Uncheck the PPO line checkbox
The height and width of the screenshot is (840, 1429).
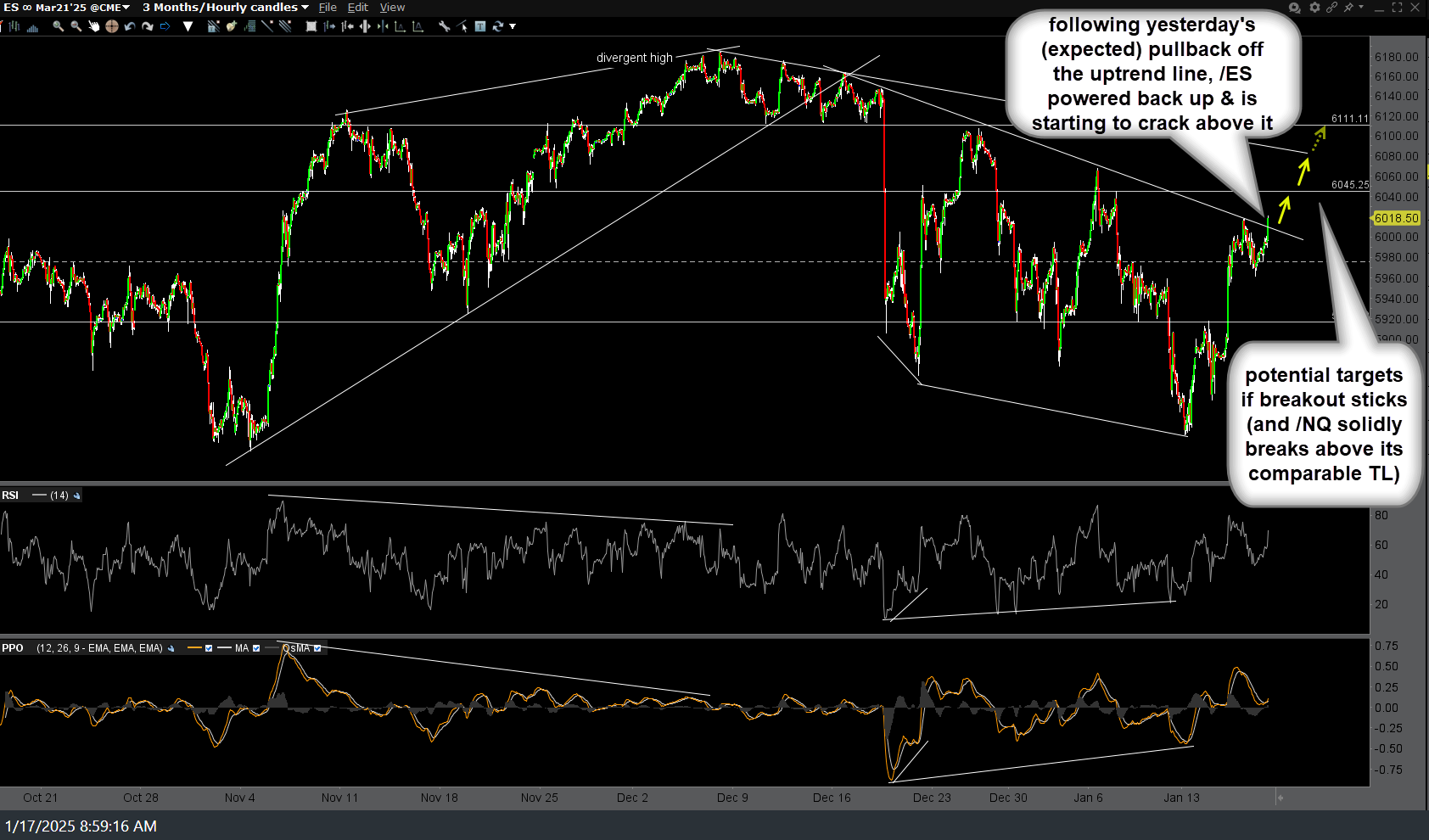[208, 648]
